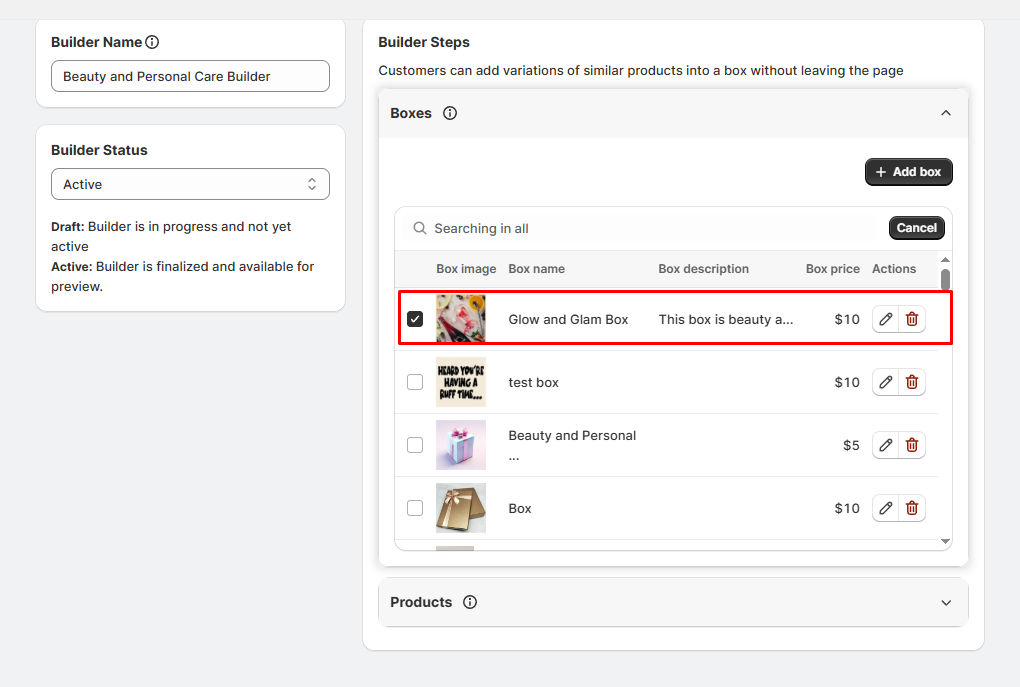Click edit pencil for test box
This screenshot has width=1020, height=687.
885,382
